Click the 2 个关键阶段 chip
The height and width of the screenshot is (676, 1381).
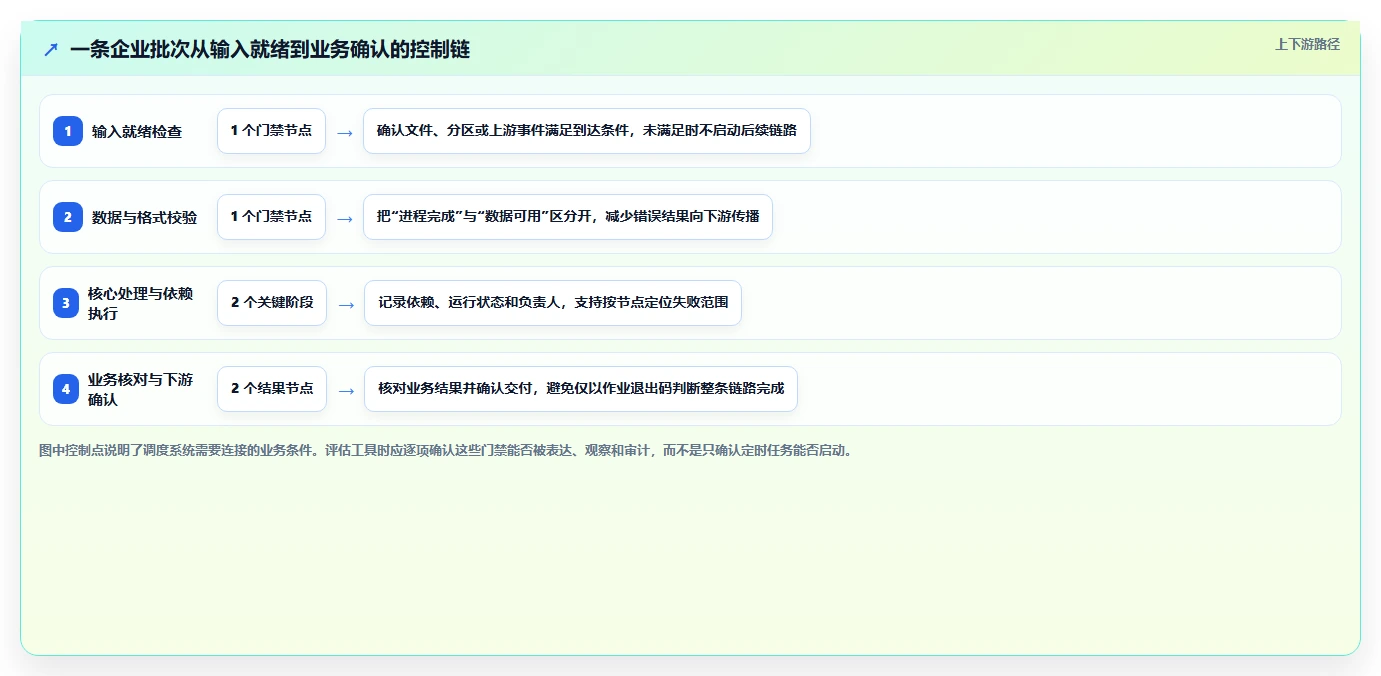272,303
